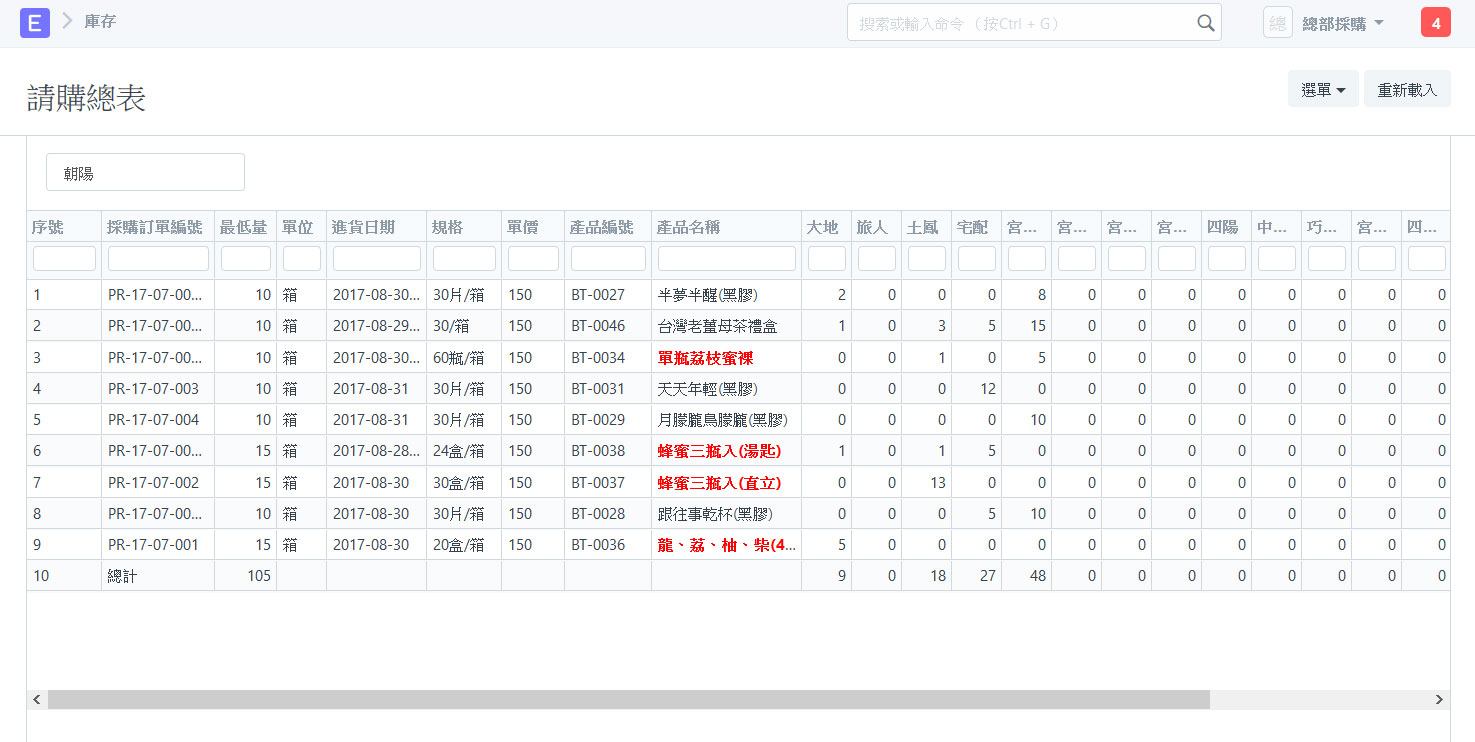Click the user avatar icon
1475x742 pixels.
coord(1277,23)
